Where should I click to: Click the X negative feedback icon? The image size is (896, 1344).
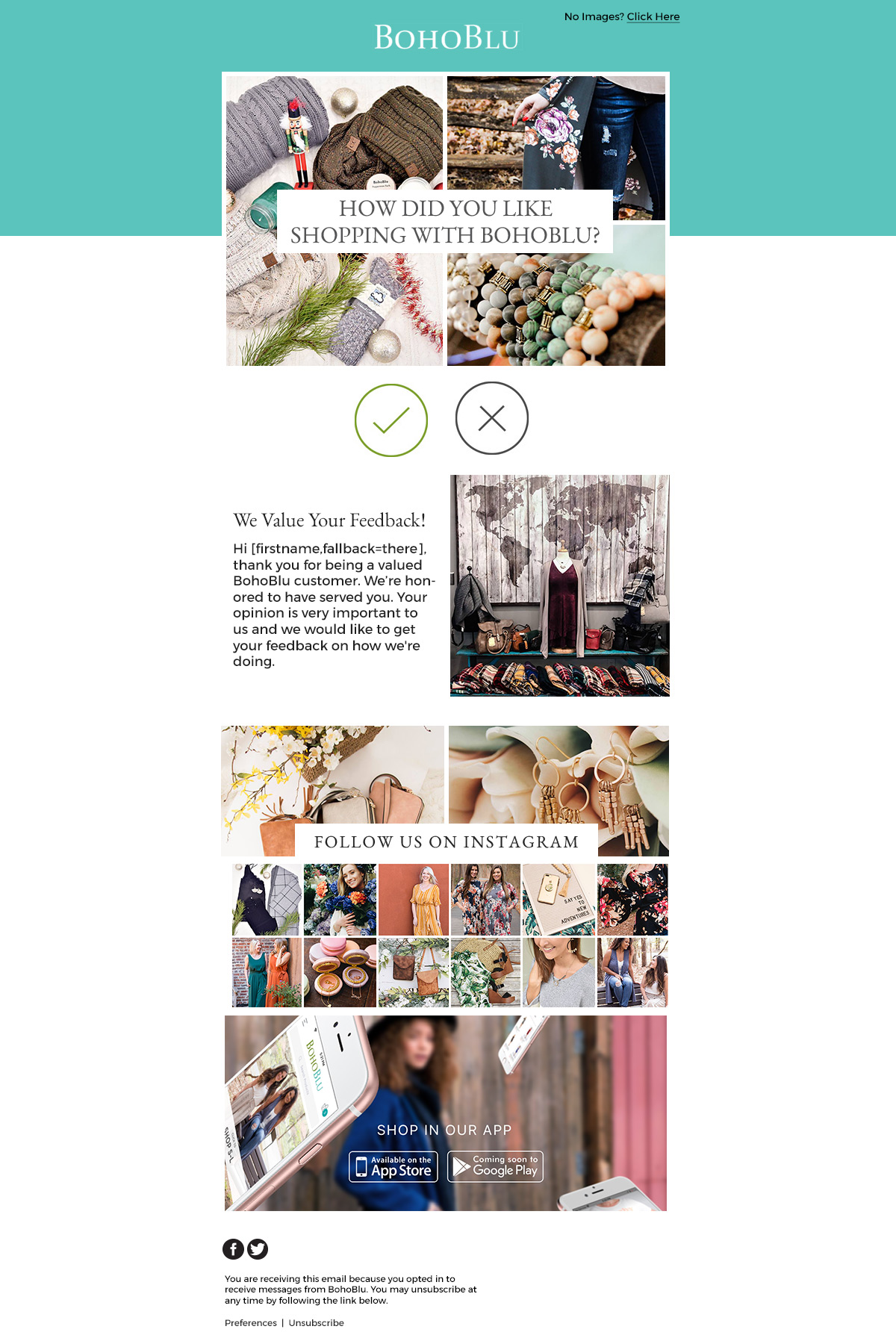(x=492, y=418)
